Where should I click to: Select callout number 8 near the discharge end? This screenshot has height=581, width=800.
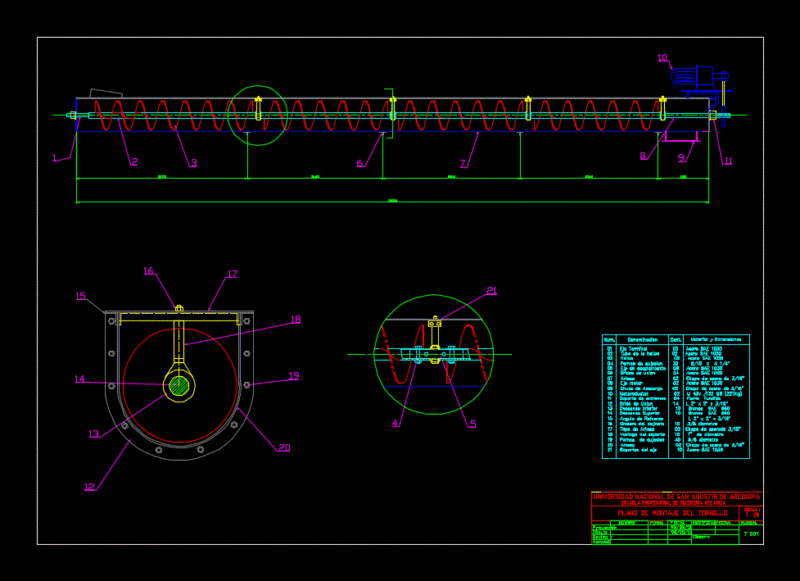pos(643,156)
